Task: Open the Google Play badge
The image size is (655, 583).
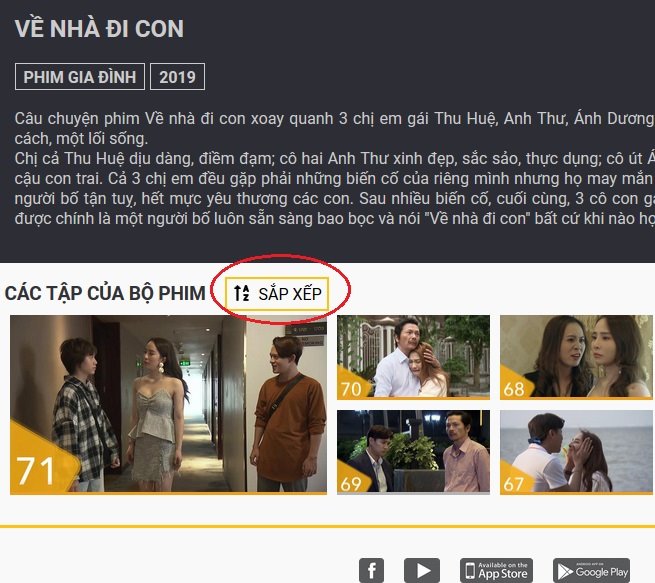Action: click(x=592, y=570)
